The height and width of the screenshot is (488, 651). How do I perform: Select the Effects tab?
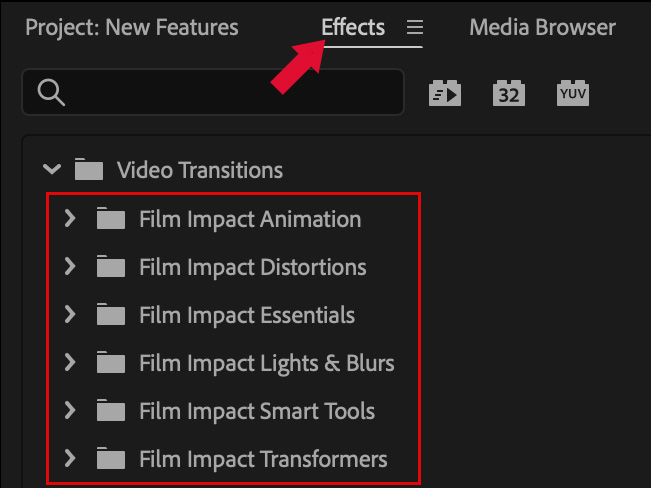[x=353, y=27]
